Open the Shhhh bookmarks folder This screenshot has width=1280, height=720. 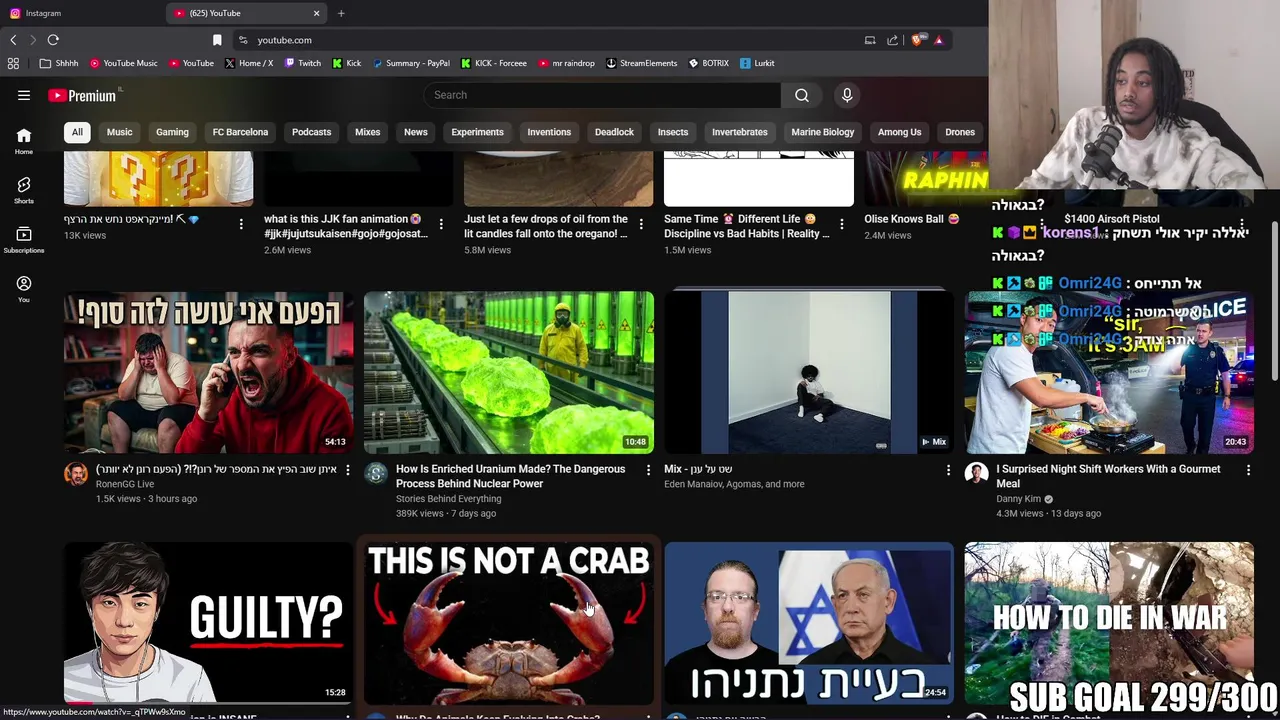point(59,63)
